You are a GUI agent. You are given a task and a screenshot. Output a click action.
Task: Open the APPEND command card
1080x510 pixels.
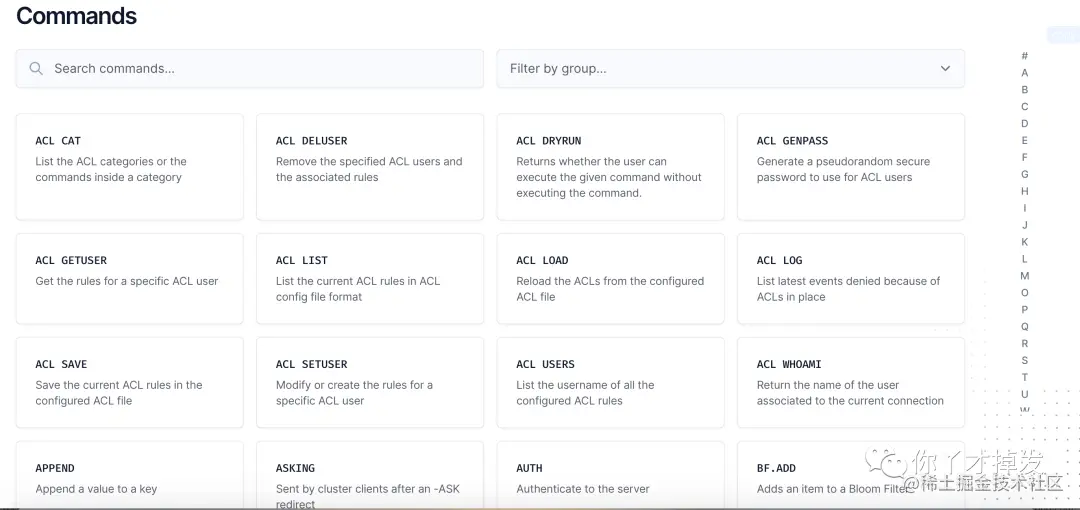coord(129,476)
